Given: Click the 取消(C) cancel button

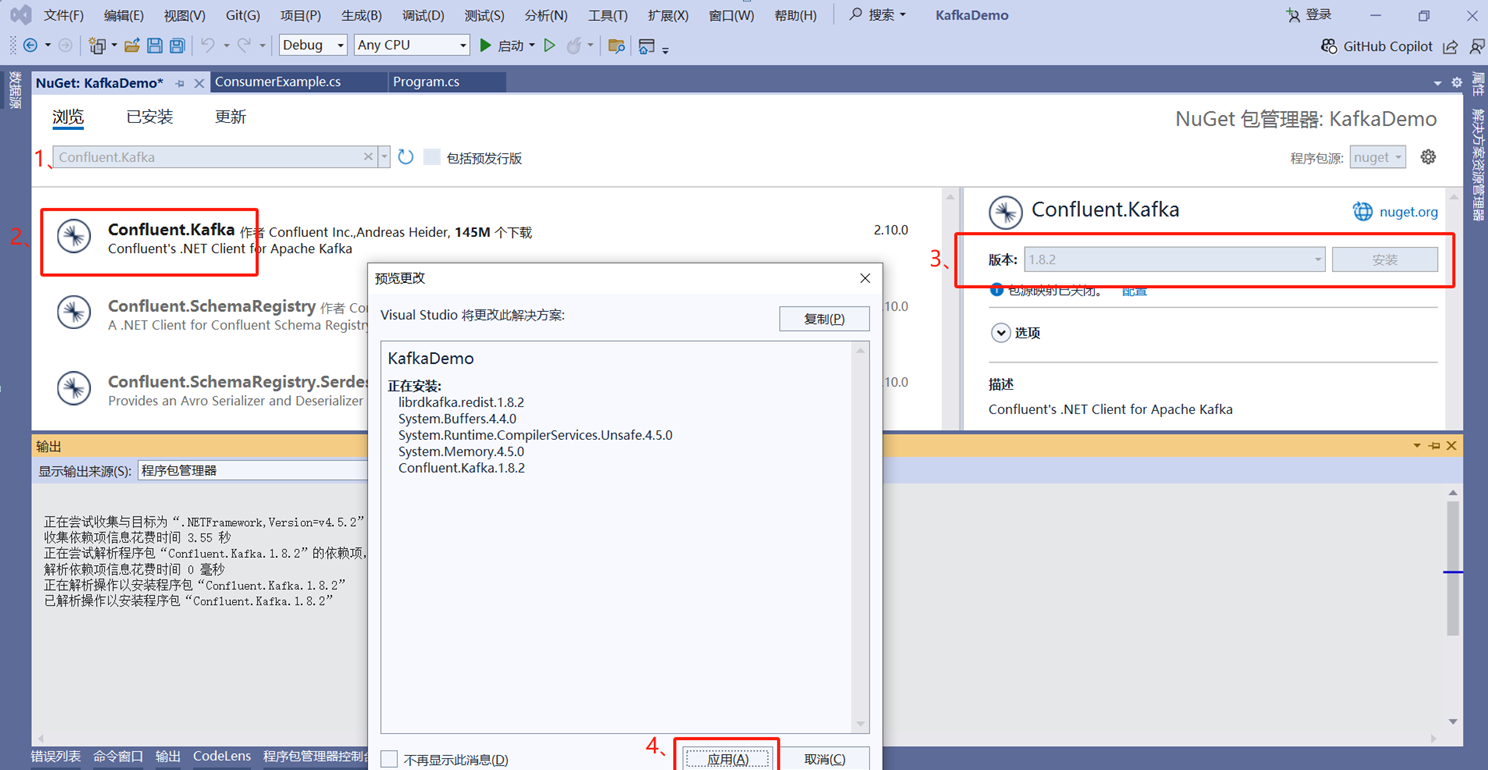Looking at the screenshot, I should pos(824,759).
